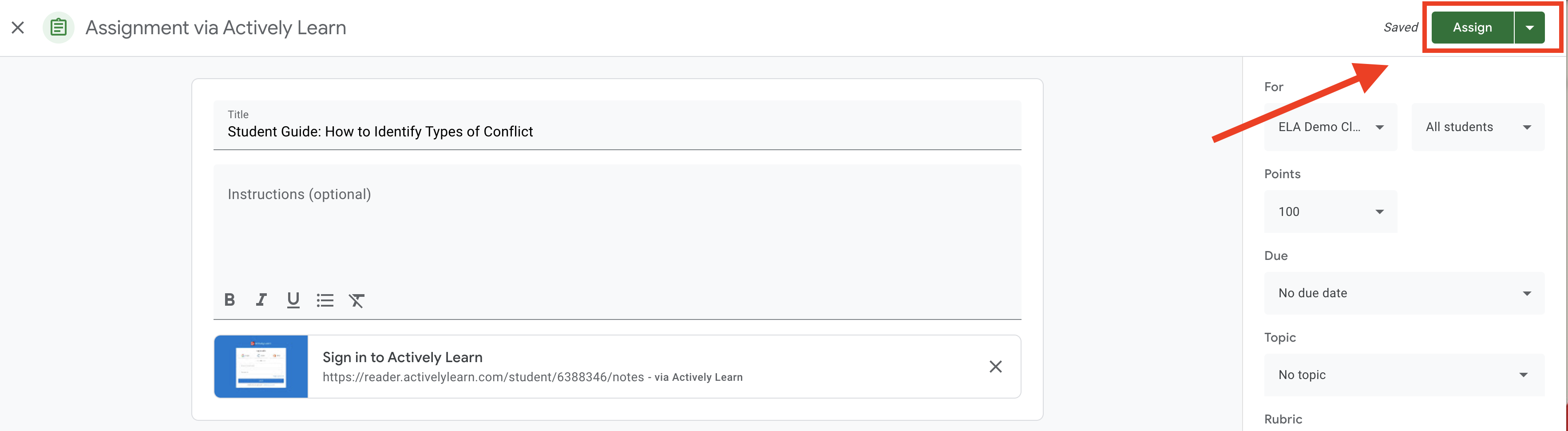Viewport: 1568px width, 431px height.
Task: Toggle bold formatting in instructions
Action: [x=230, y=300]
